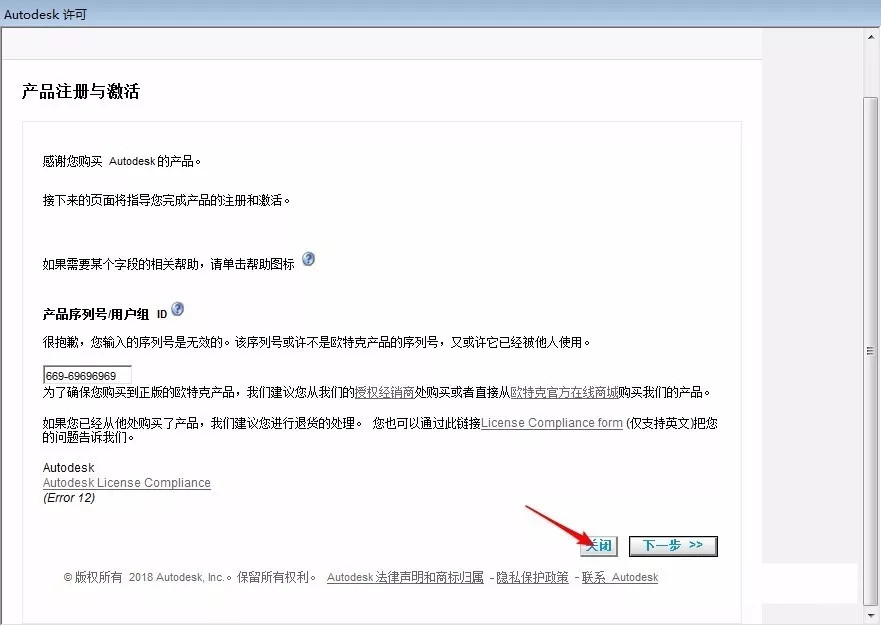This screenshot has height=626, width=881.
Task: Click the 感谢您购买 Autodesk 的产品 line
Action: [121, 161]
